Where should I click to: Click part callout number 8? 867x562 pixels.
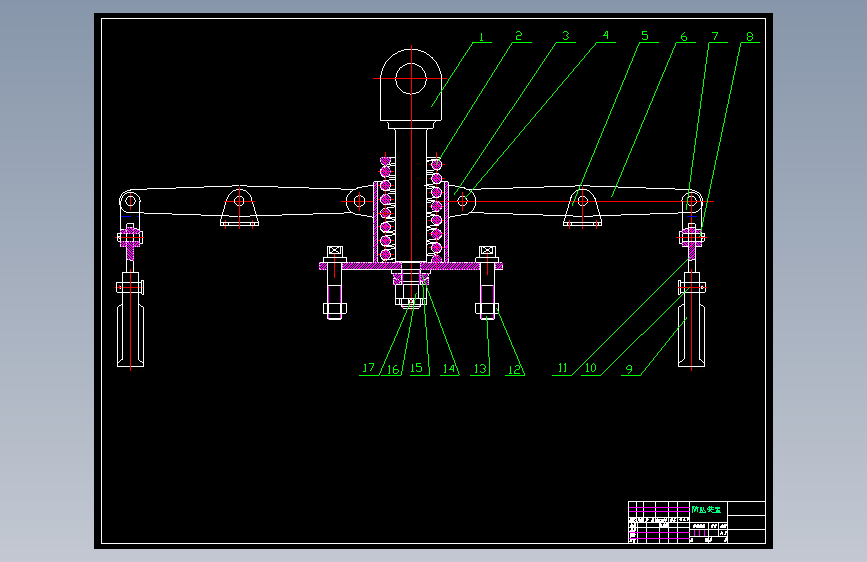[749, 37]
